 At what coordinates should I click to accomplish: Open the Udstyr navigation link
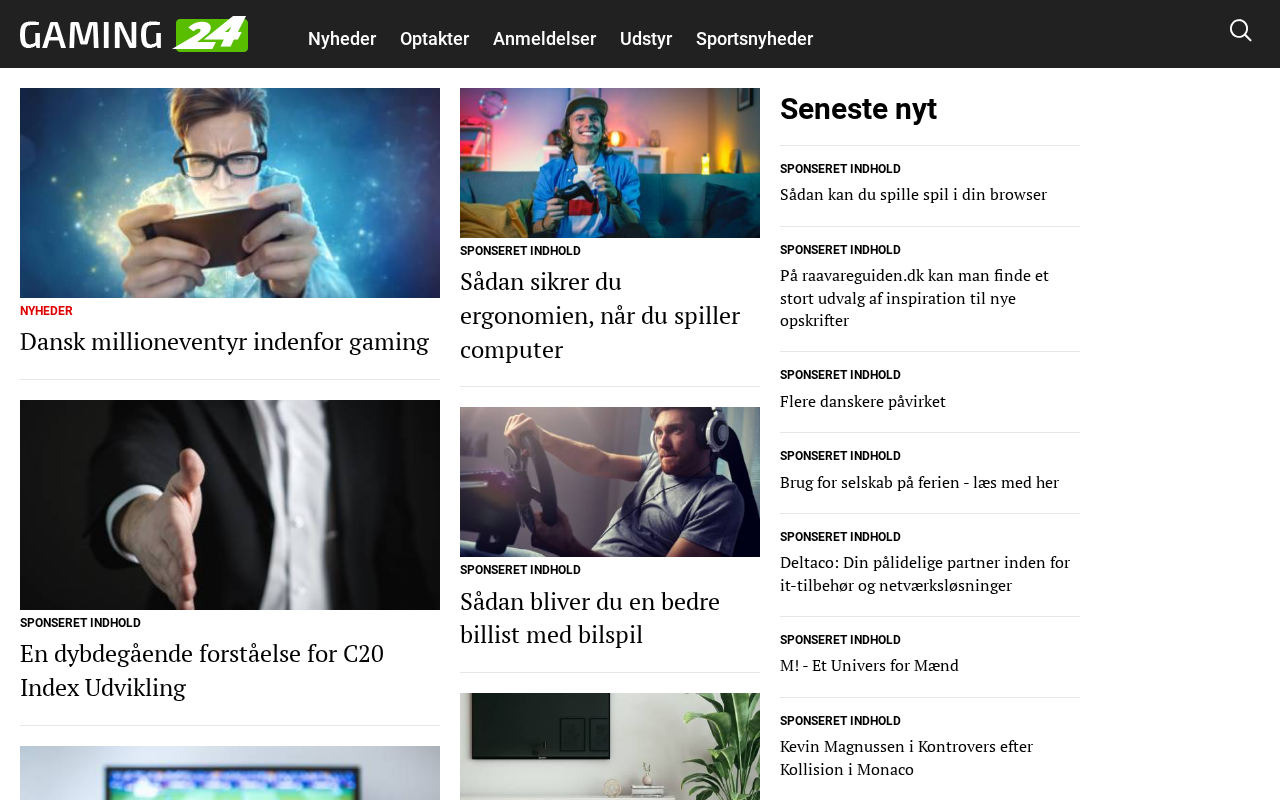pos(646,39)
